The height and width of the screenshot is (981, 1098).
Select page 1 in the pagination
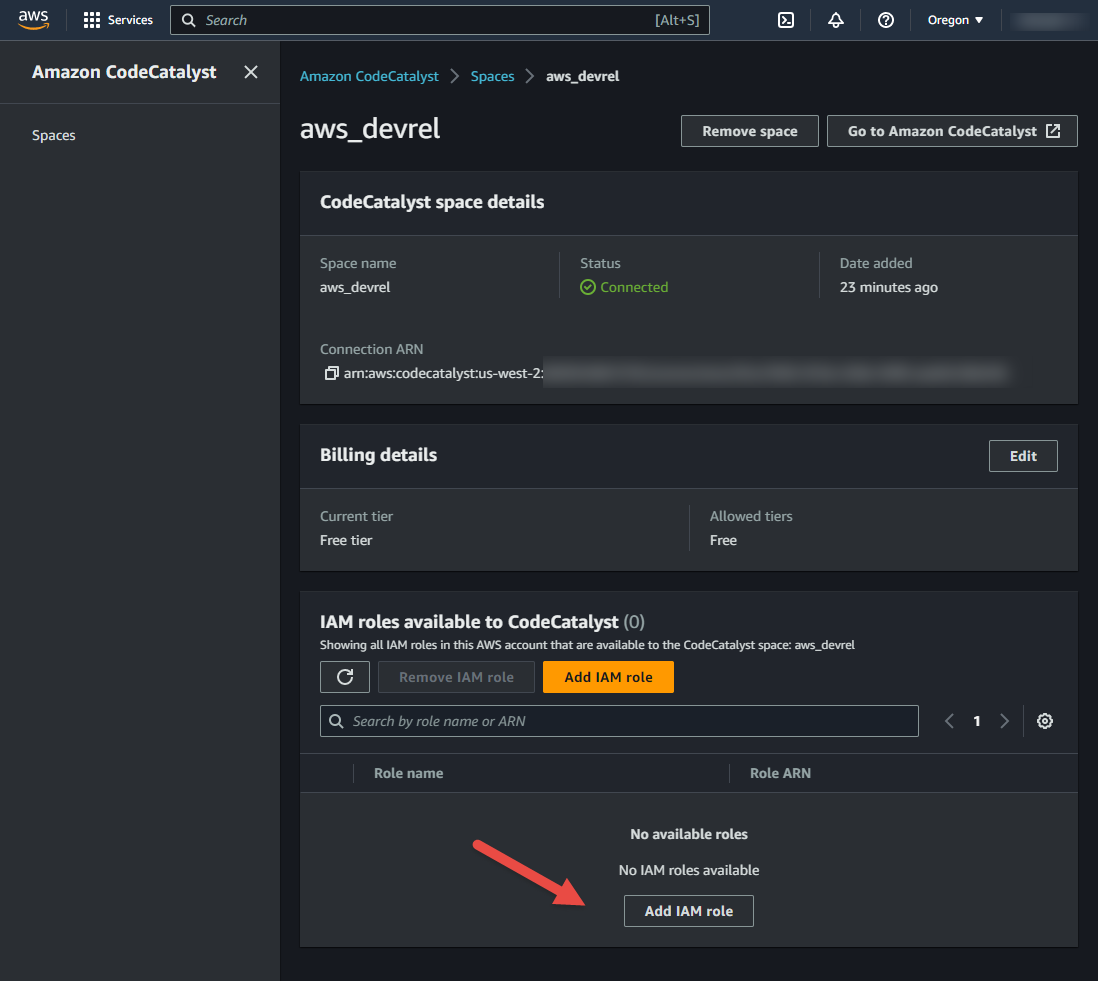click(x=976, y=721)
